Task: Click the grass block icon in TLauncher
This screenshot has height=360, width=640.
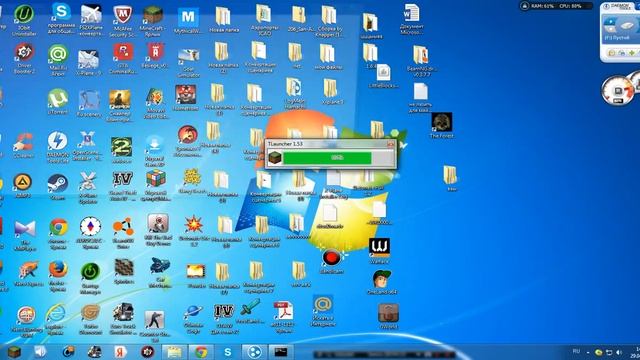Action: (x=275, y=158)
